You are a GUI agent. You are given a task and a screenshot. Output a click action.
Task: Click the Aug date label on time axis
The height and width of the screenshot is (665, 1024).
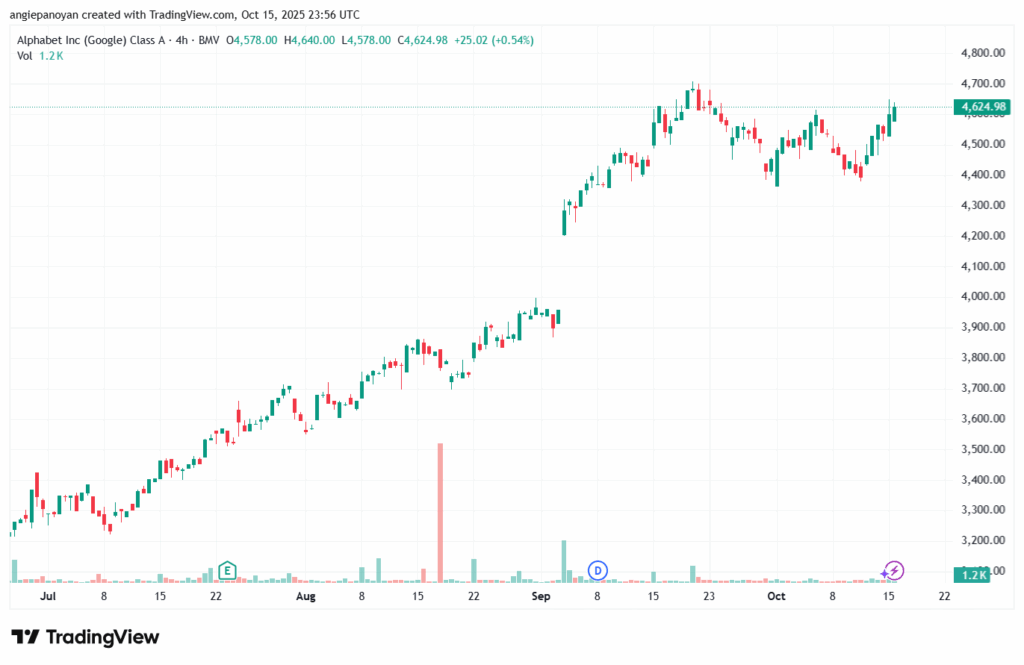(306, 596)
